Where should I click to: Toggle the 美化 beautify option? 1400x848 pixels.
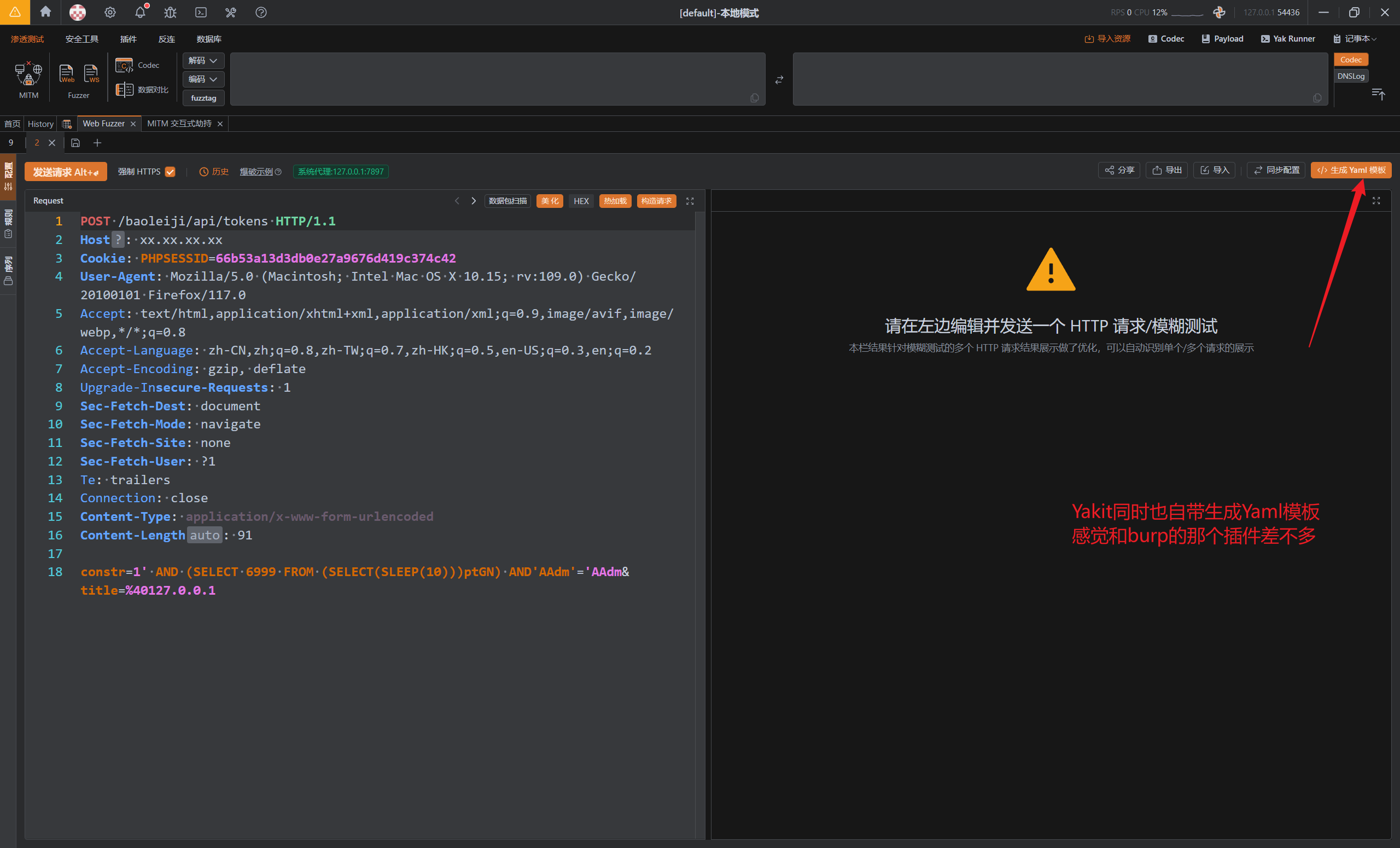point(549,201)
